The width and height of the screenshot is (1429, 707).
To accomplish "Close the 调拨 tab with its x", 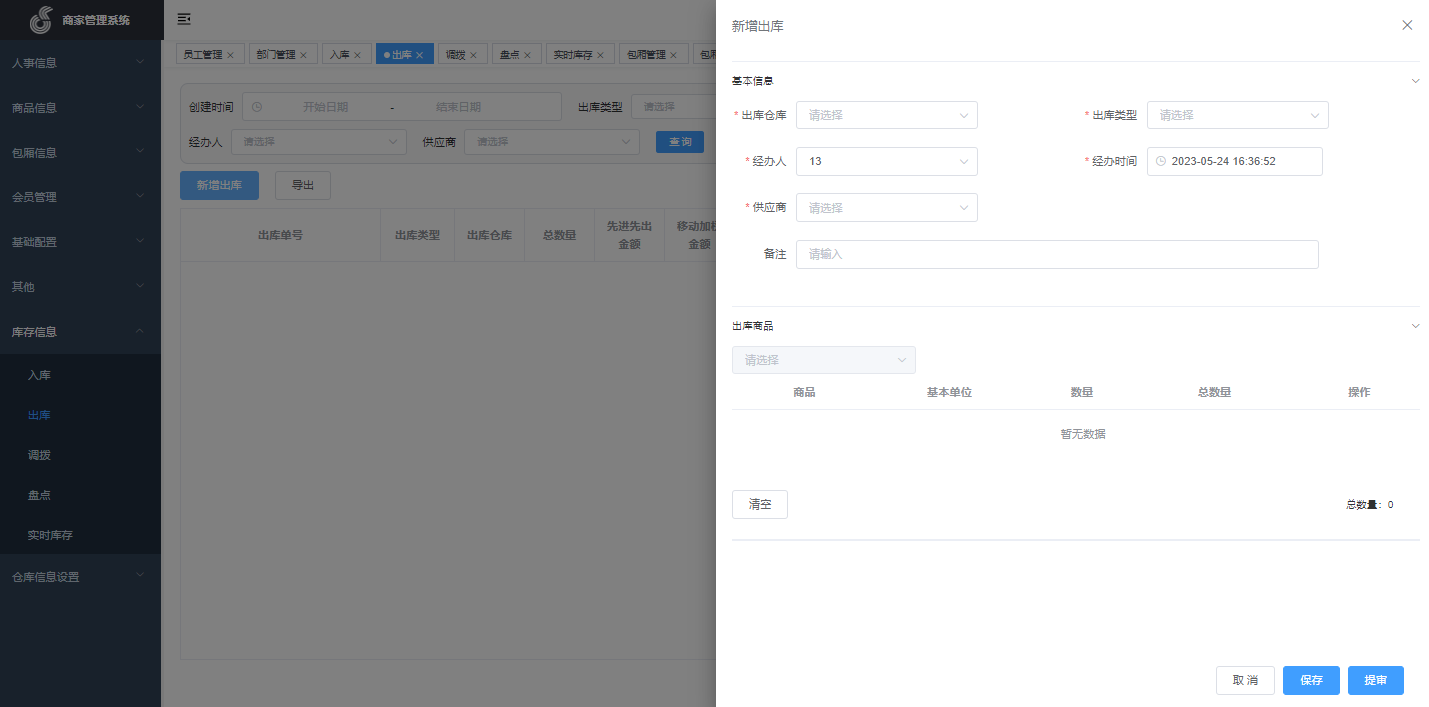I will click(x=474, y=55).
